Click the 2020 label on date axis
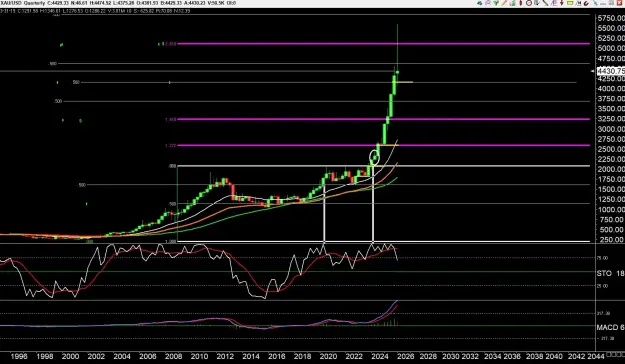Image resolution: width=625 pixels, height=364 pixels. tap(328, 356)
